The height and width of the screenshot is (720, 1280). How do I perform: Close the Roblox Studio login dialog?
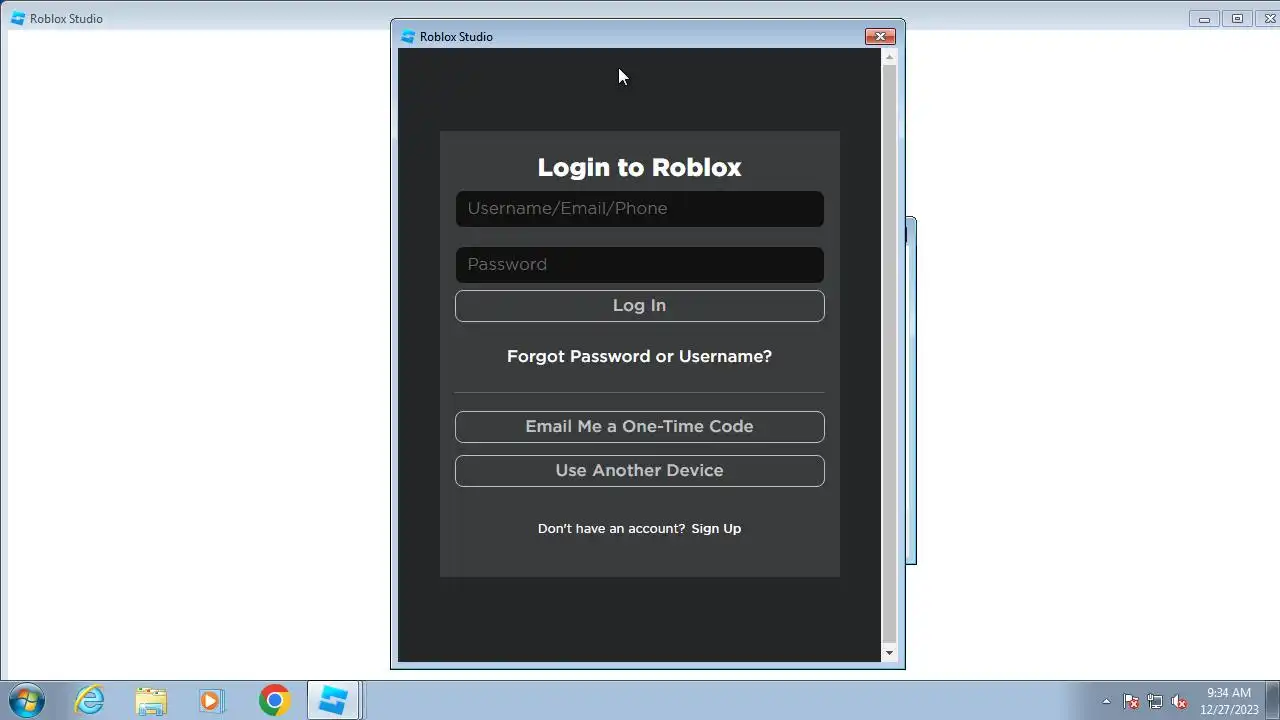pos(880,37)
